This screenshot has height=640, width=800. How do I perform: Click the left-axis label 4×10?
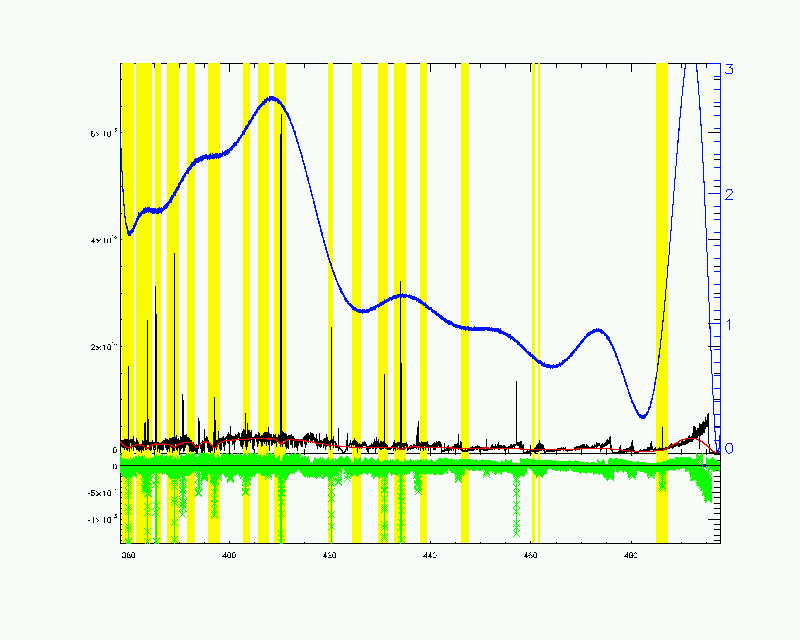pos(104,240)
